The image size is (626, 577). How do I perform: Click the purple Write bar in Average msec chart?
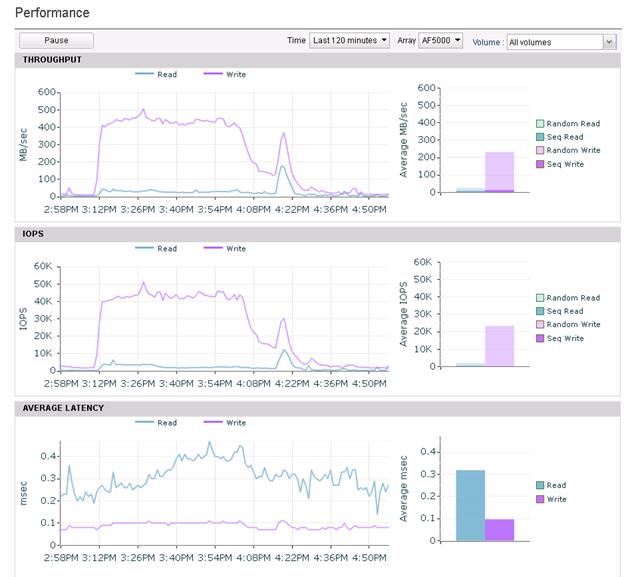coord(499,530)
